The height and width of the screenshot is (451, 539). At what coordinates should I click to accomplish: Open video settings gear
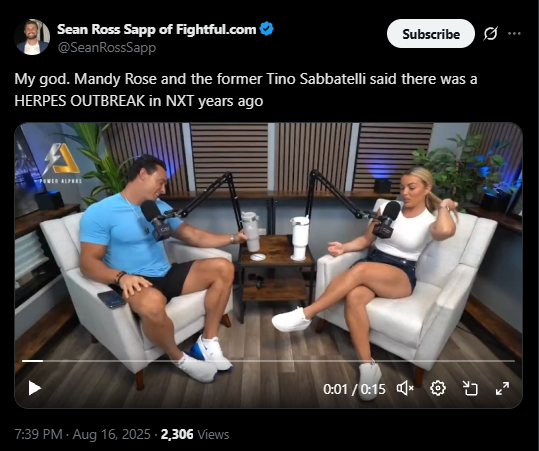[438, 388]
